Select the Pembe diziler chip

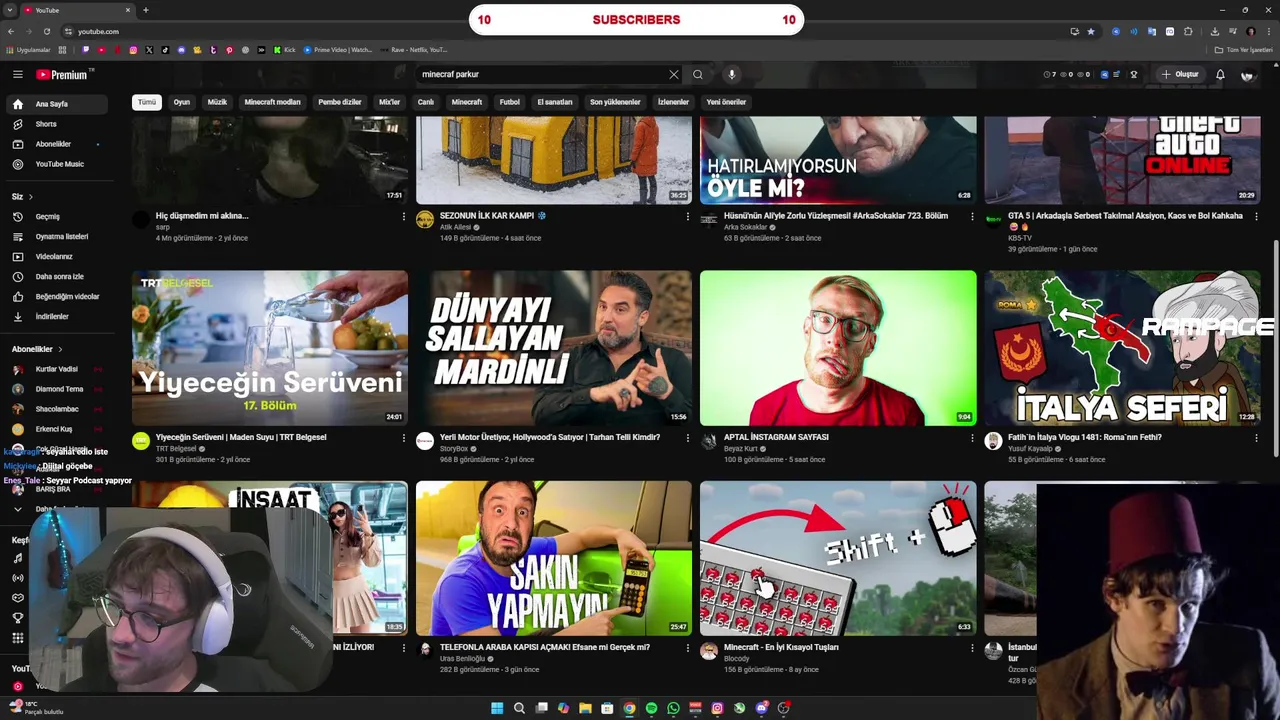pos(340,102)
